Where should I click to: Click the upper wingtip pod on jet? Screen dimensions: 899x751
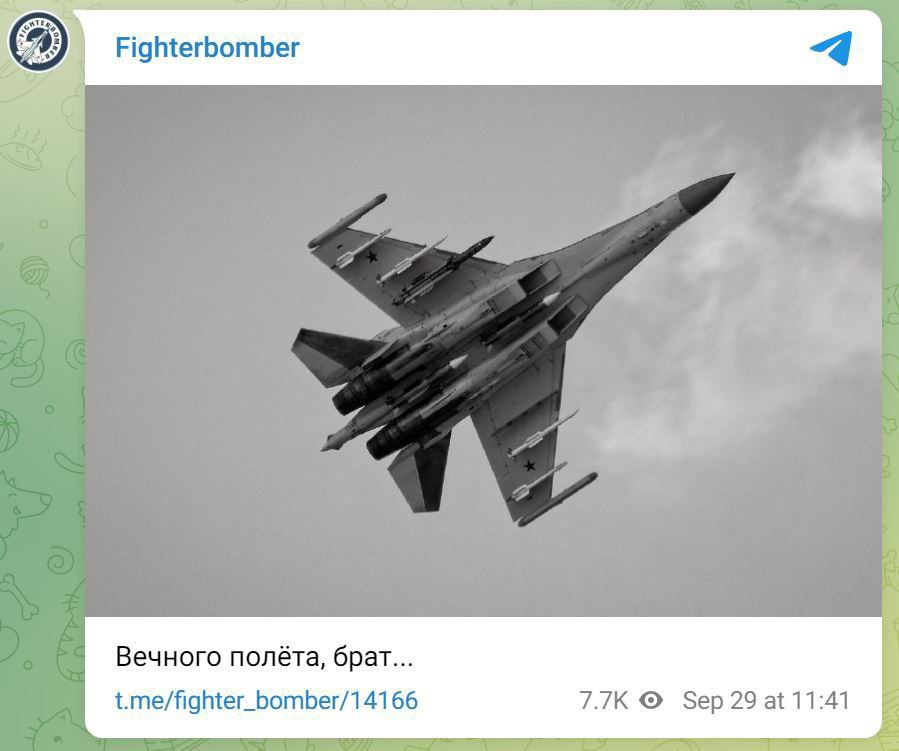tap(347, 221)
